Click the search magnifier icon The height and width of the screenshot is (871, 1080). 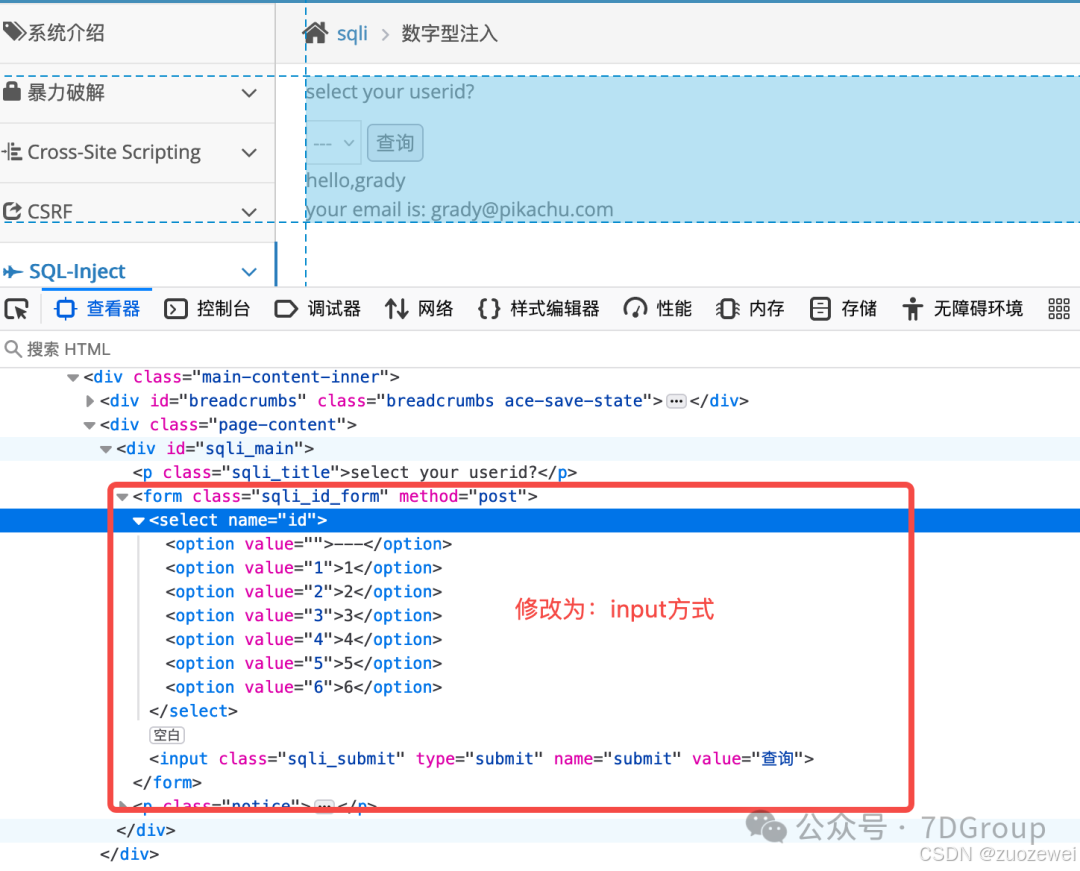pyautogui.click(x=12, y=349)
